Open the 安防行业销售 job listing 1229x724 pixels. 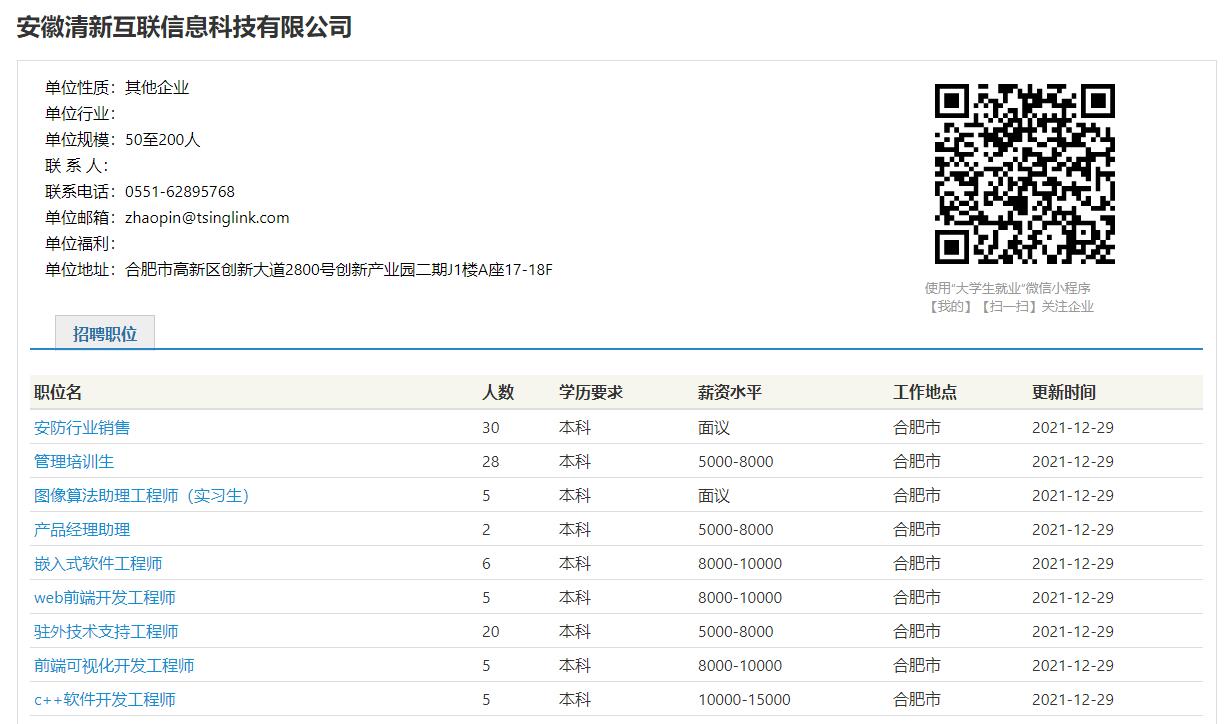(x=82, y=428)
